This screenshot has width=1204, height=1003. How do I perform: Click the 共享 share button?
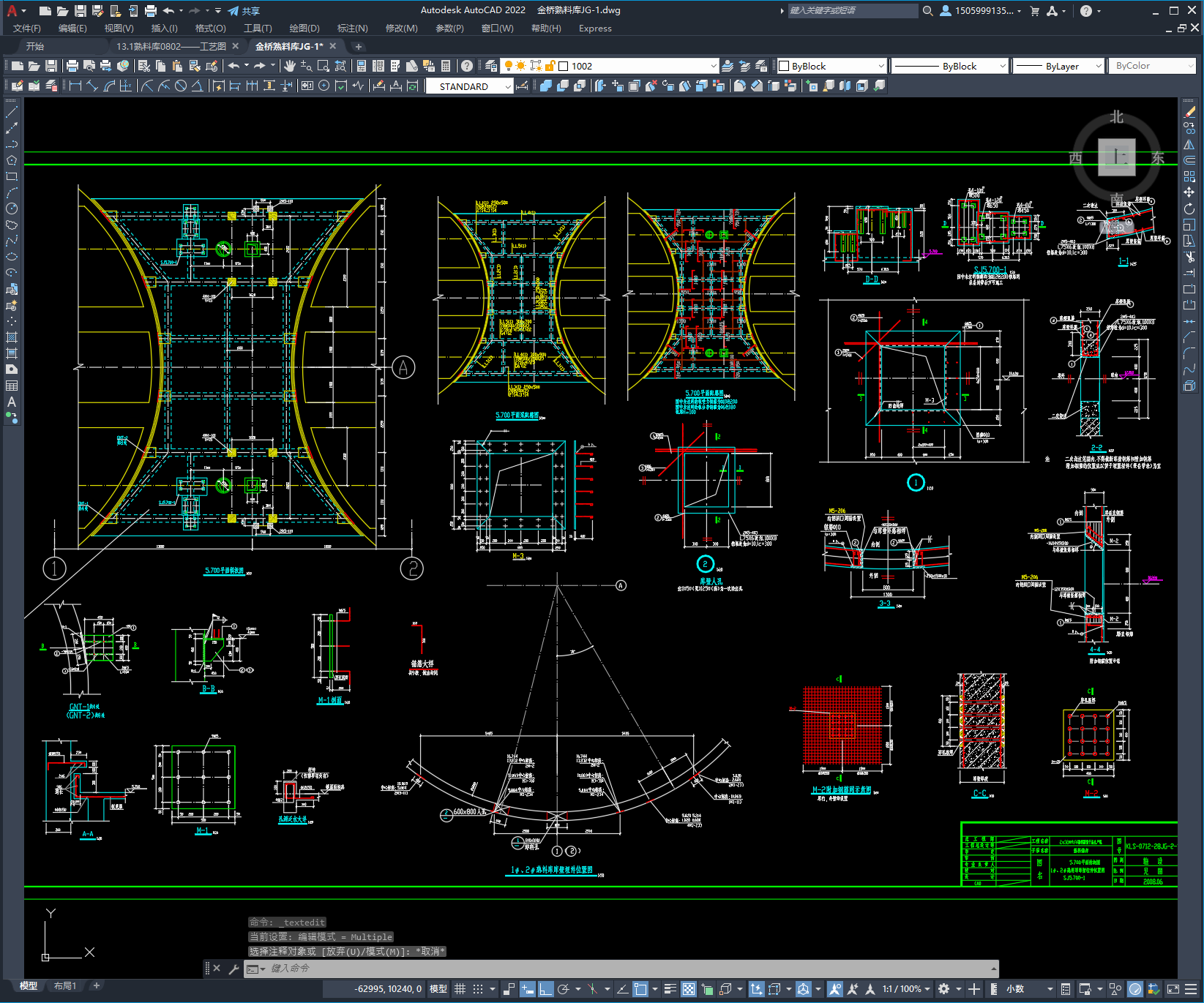point(244,11)
